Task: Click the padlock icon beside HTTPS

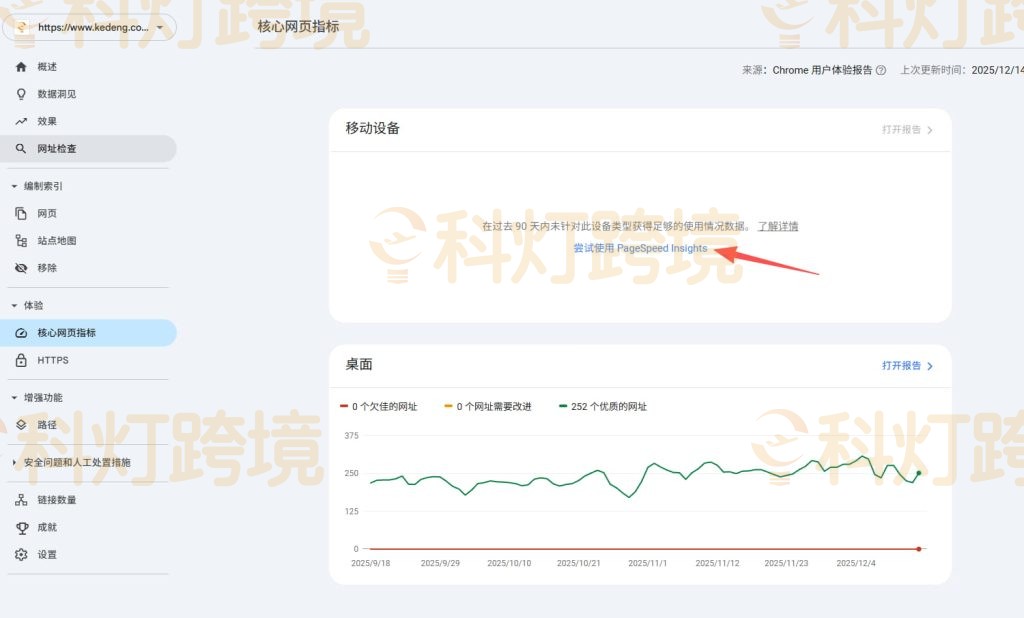Action: tap(21, 360)
